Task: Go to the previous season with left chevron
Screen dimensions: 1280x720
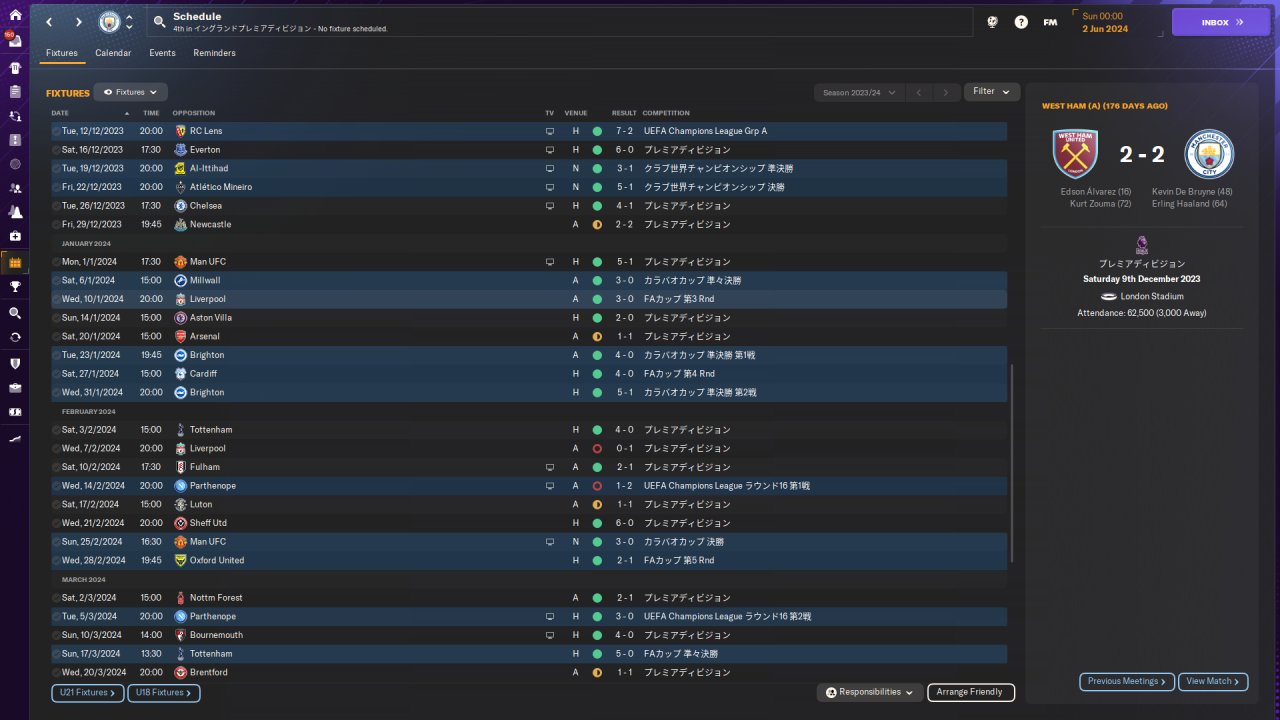Action: point(919,92)
